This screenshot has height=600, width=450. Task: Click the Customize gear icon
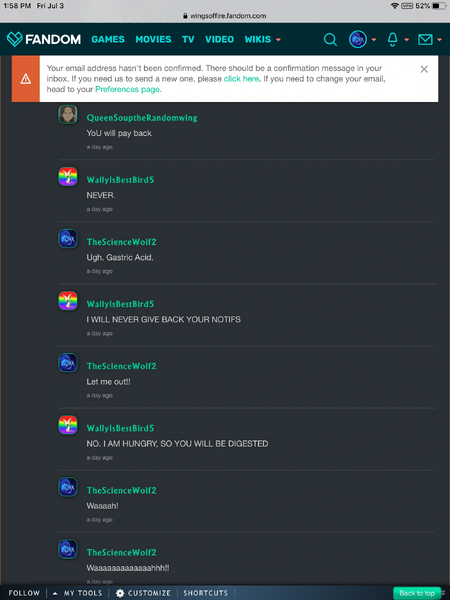pyautogui.click(x=120, y=593)
